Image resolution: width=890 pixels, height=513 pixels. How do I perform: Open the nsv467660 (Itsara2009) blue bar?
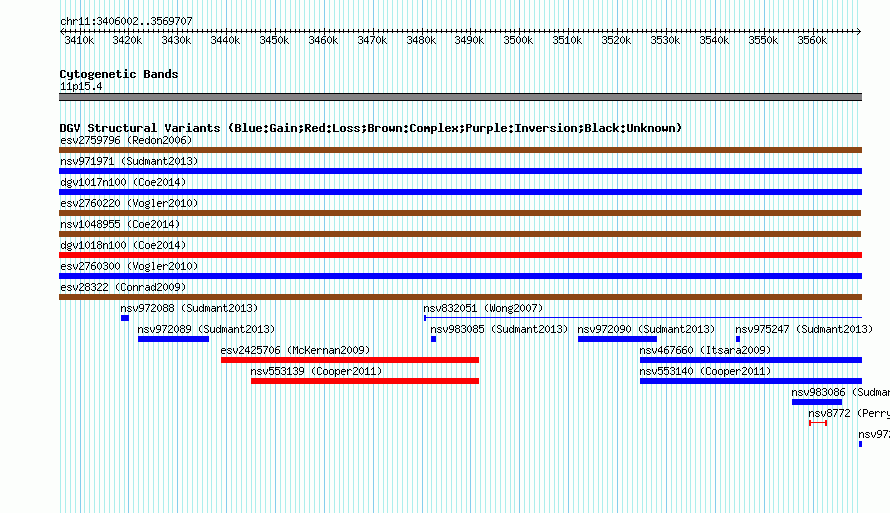[751, 360]
